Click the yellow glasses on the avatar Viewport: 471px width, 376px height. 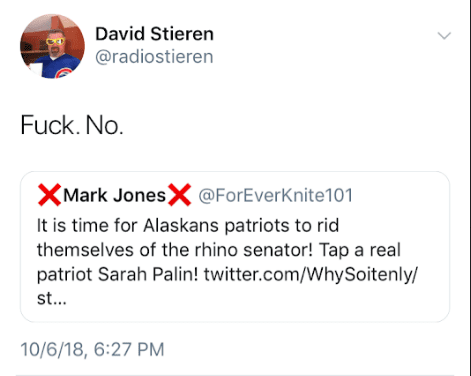click(x=55, y=41)
